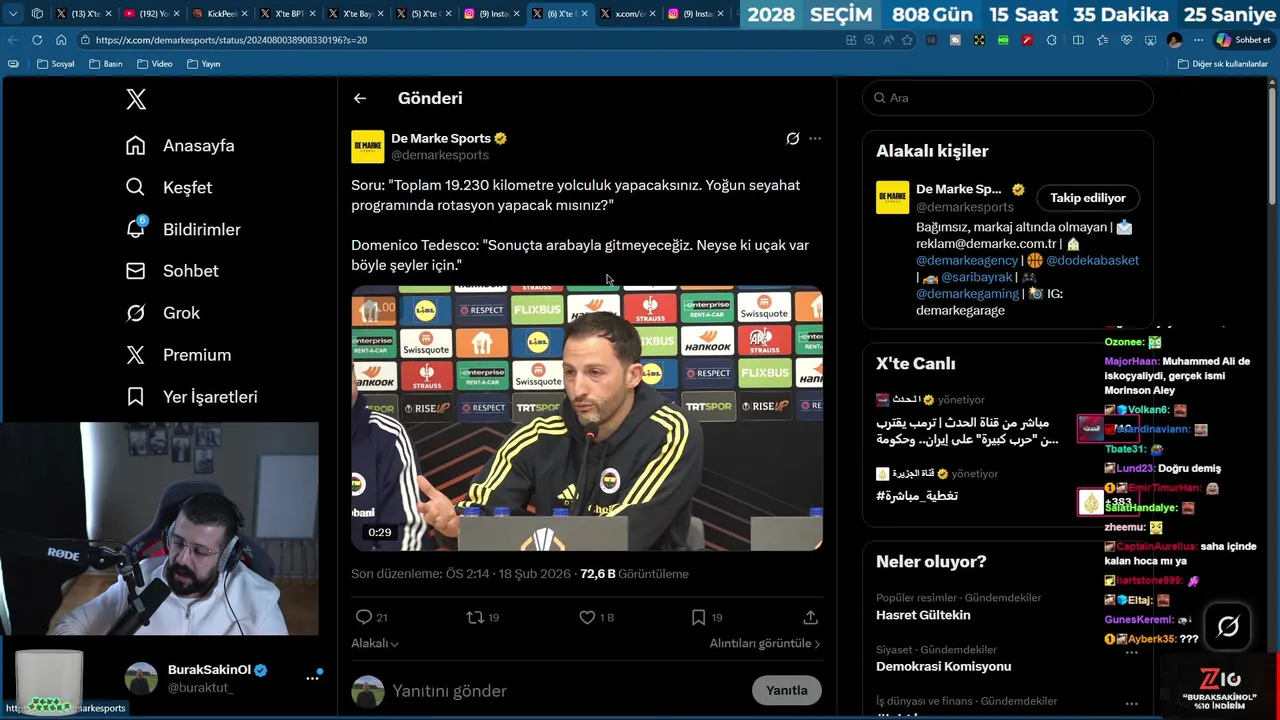
Task: Open the browser extensions puzzle icon
Action: coord(1051,40)
